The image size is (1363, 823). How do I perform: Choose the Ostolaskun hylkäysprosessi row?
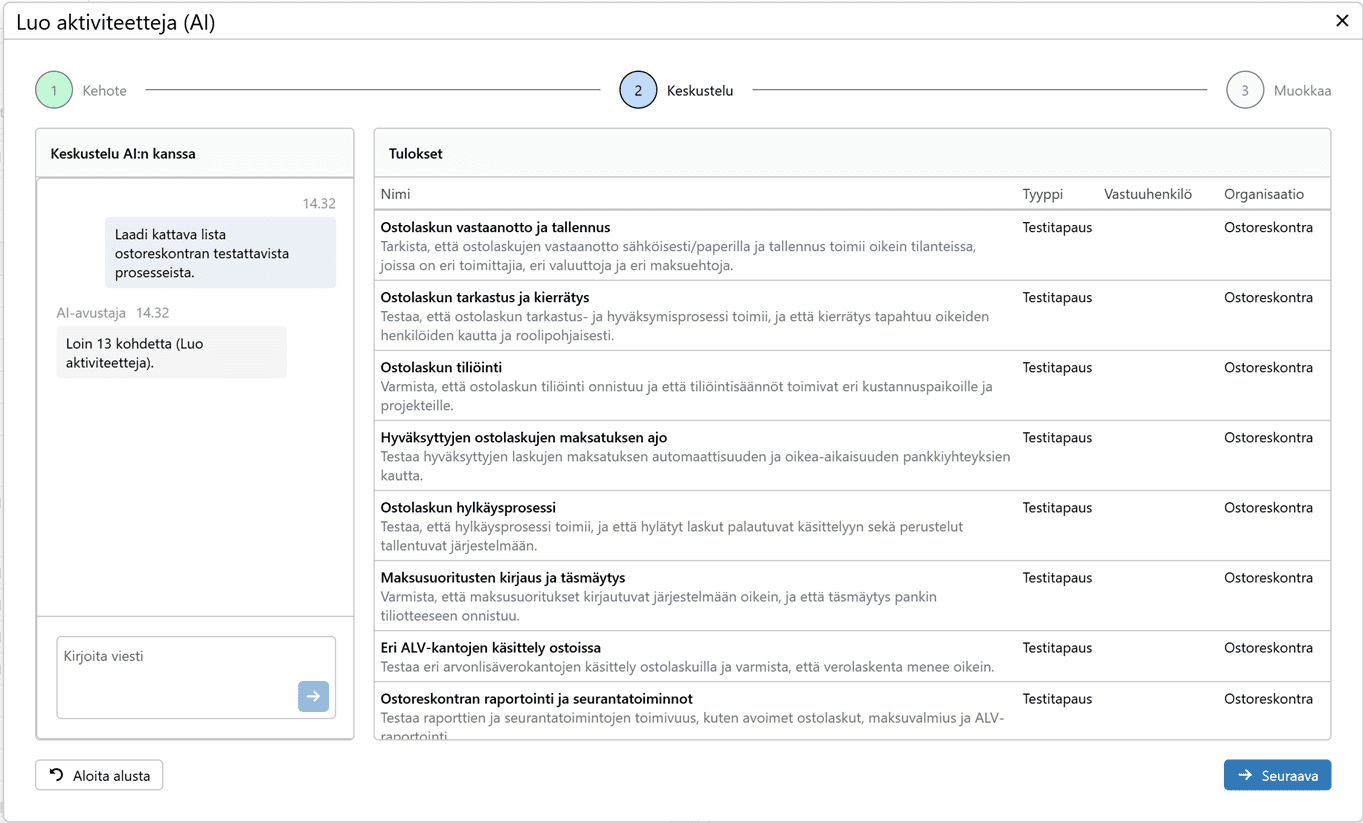coord(468,508)
